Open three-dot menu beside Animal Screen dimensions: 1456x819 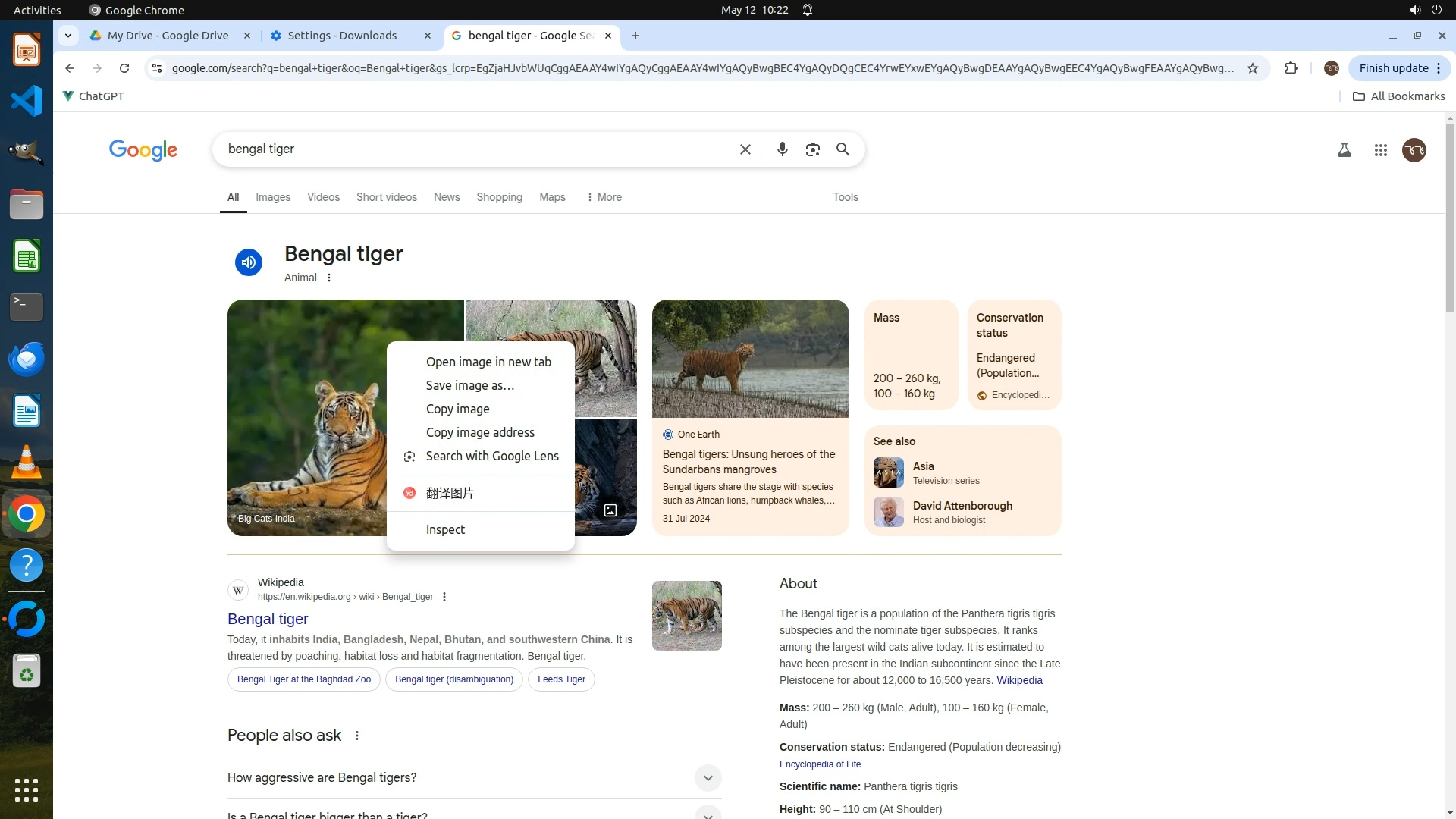pos(329,278)
